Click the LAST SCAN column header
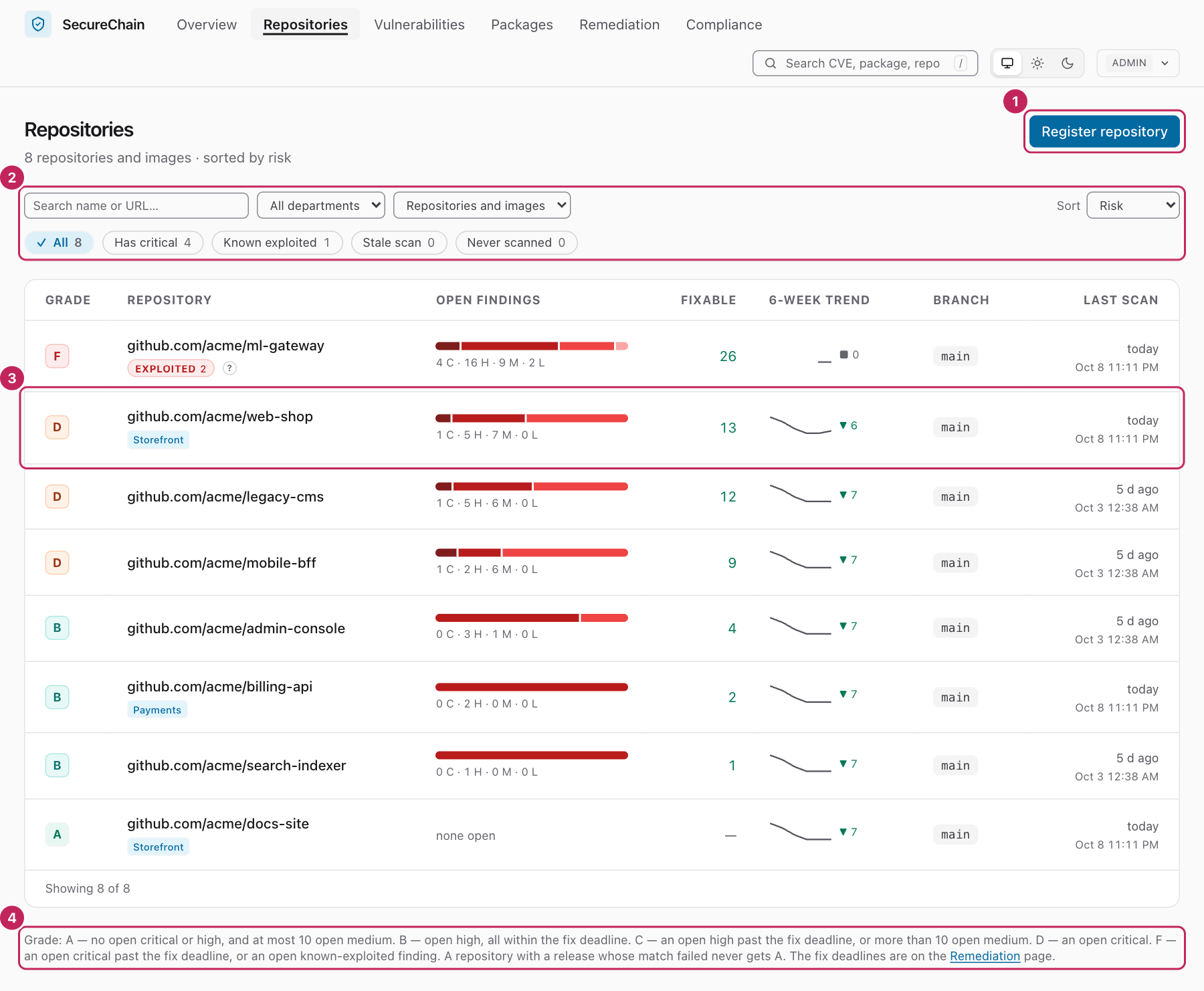 1121,300
